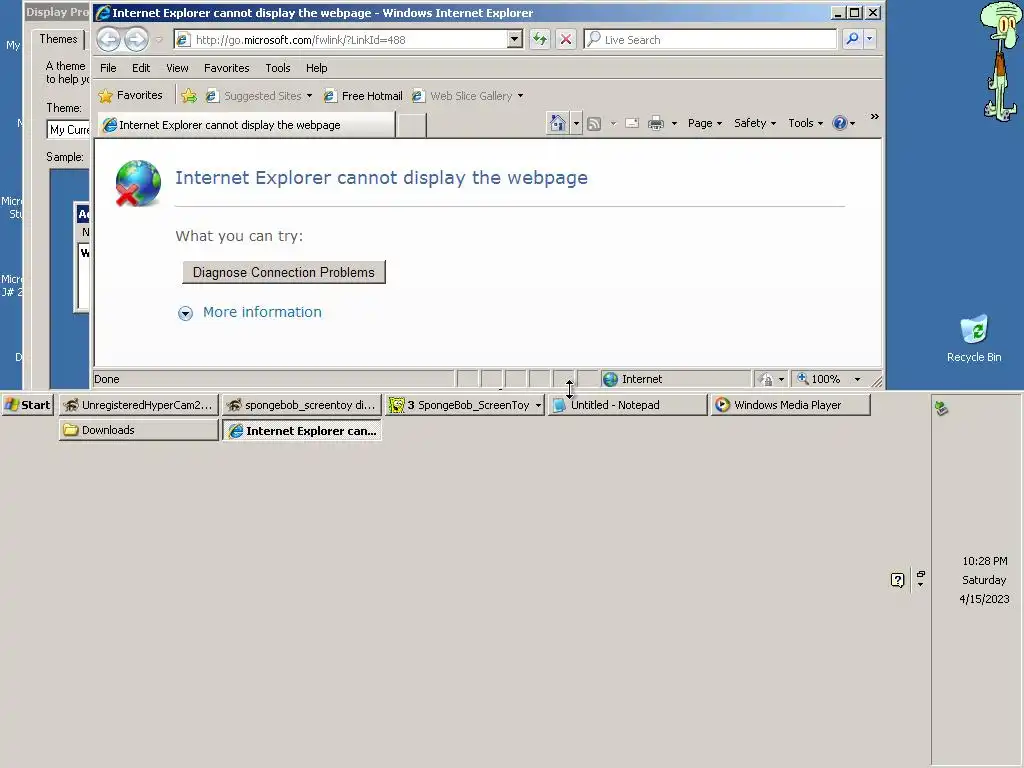Click the system tray safely remove icon
The width and height of the screenshot is (1024, 768).
(x=941, y=409)
